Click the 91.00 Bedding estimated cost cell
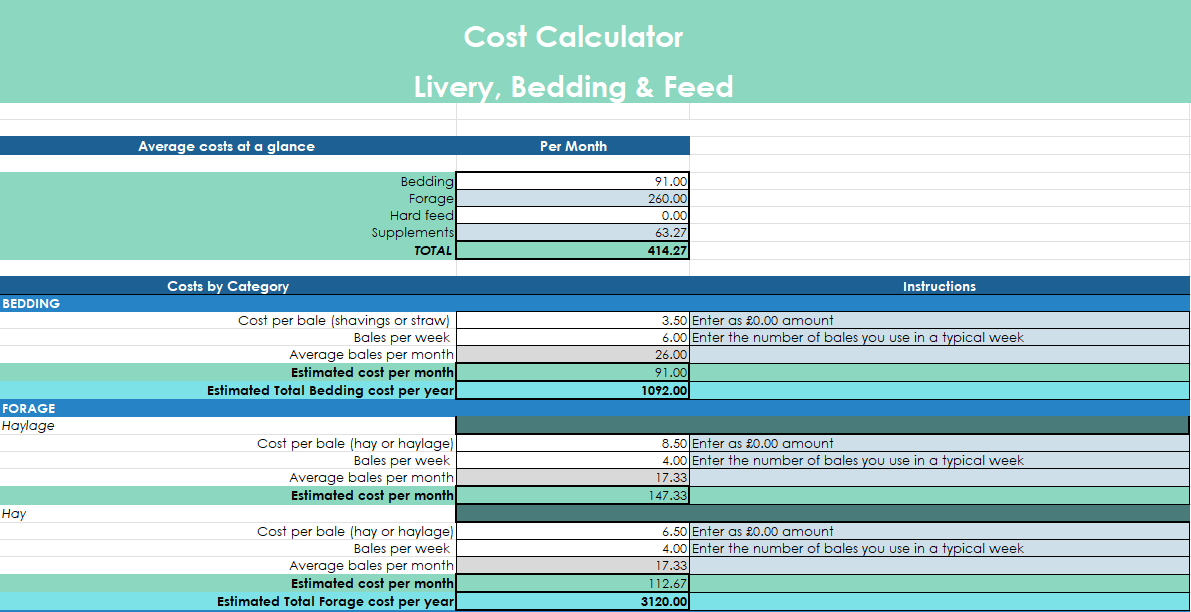This screenshot has height=612, width=1191. [573, 372]
